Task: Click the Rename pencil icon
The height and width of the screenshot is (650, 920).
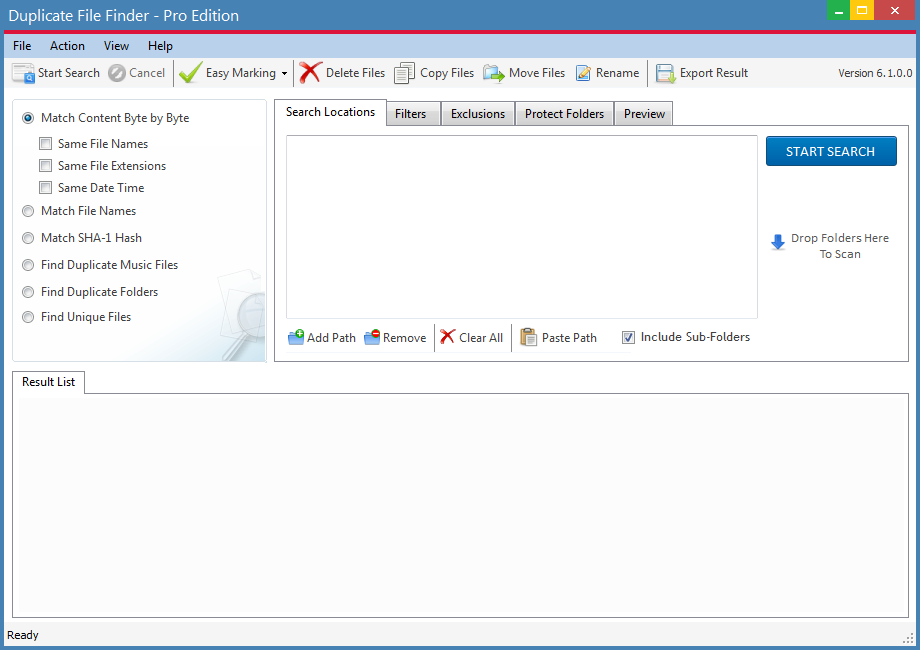Action: pyautogui.click(x=583, y=73)
